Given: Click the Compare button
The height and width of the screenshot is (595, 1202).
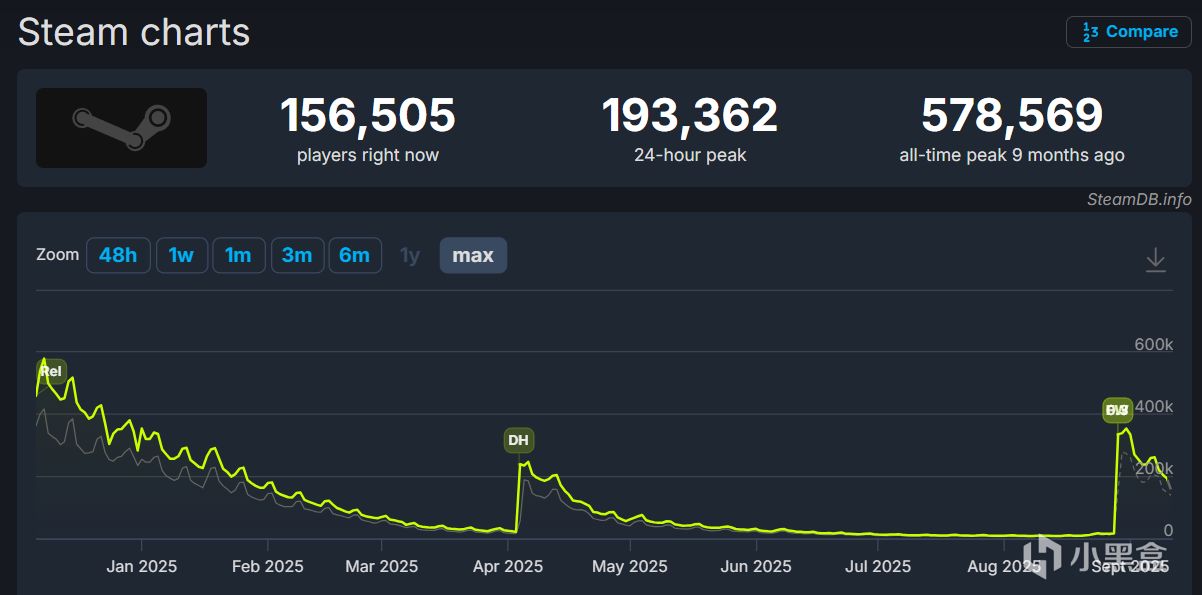Looking at the screenshot, I should point(1129,32).
